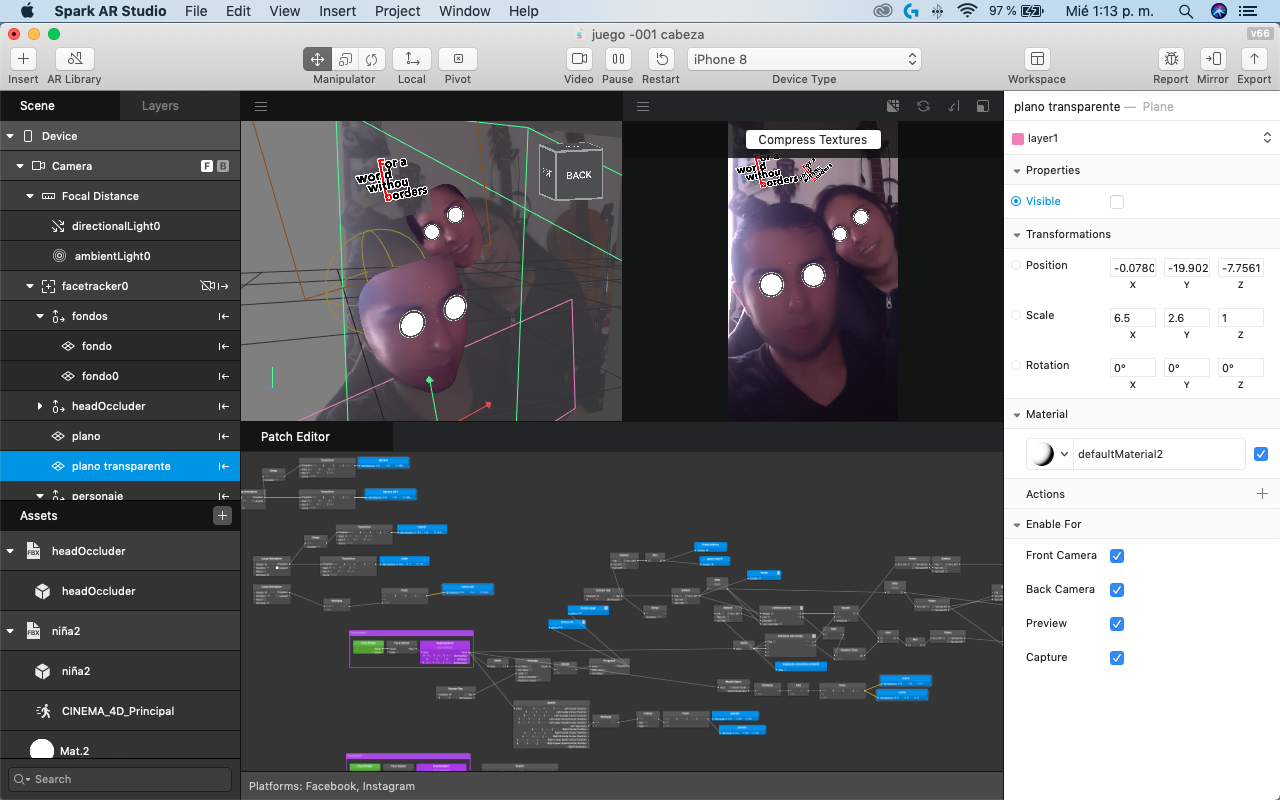Open the Report bug button
The height and width of the screenshot is (800, 1280).
1171,59
